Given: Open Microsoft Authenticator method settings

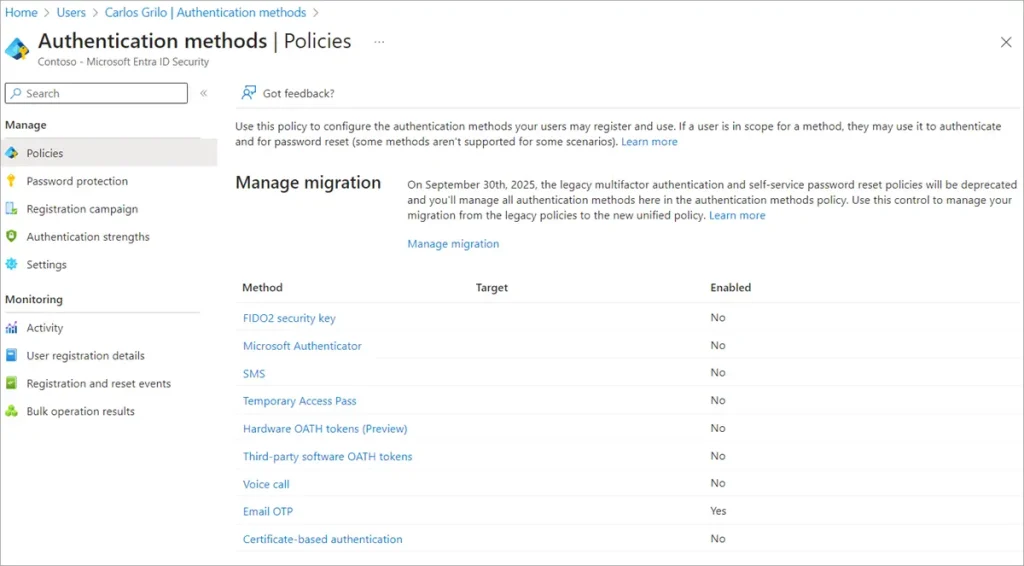Looking at the screenshot, I should [302, 346].
